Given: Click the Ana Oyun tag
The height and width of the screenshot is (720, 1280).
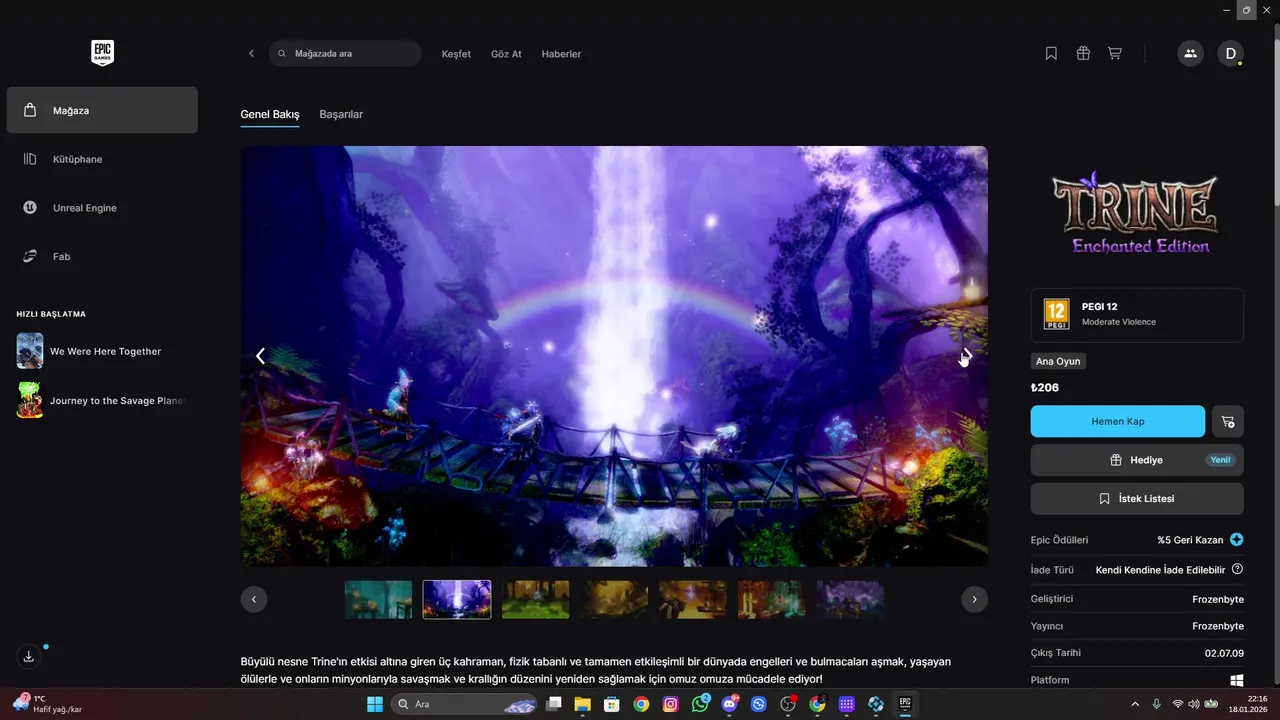Looking at the screenshot, I should point(1058,361).
